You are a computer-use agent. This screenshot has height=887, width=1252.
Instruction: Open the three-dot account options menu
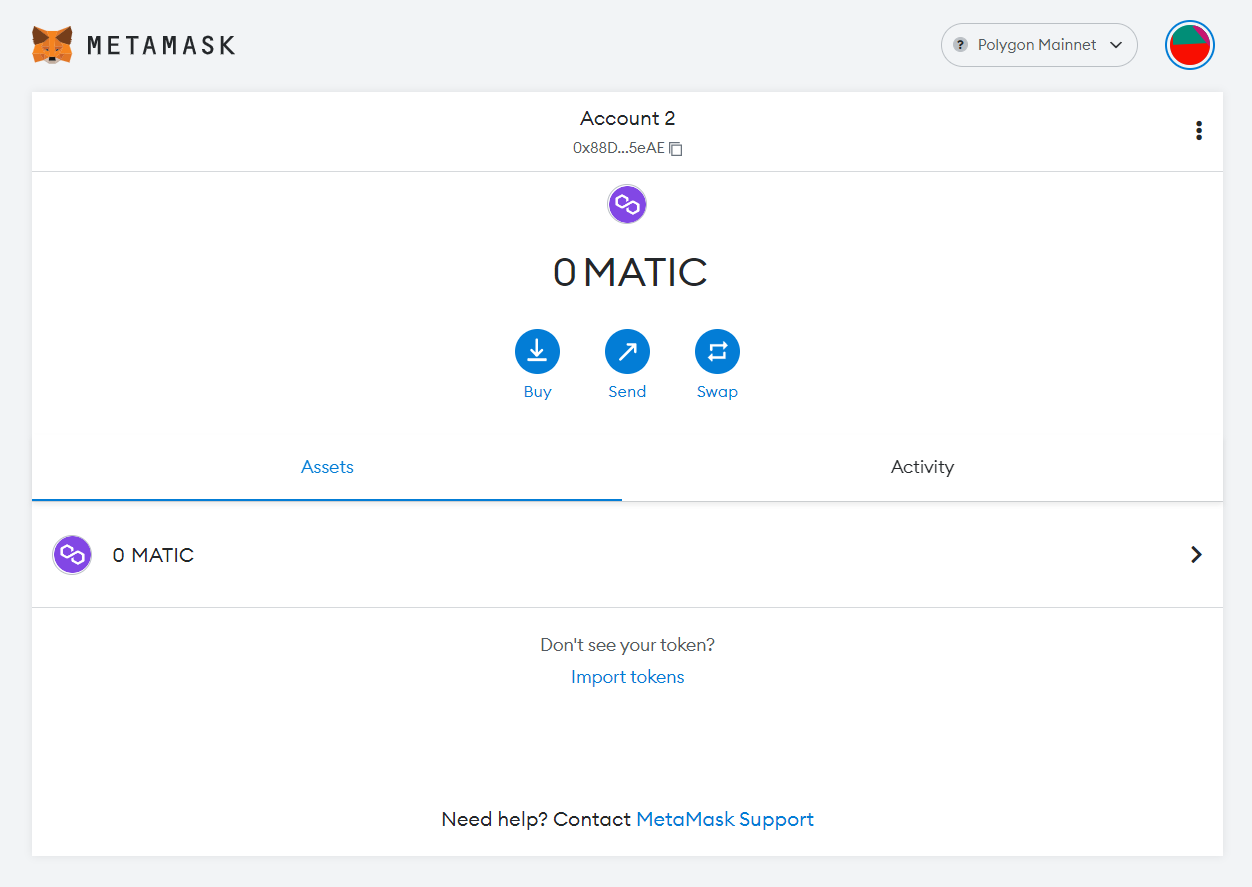pos(1198,131)
